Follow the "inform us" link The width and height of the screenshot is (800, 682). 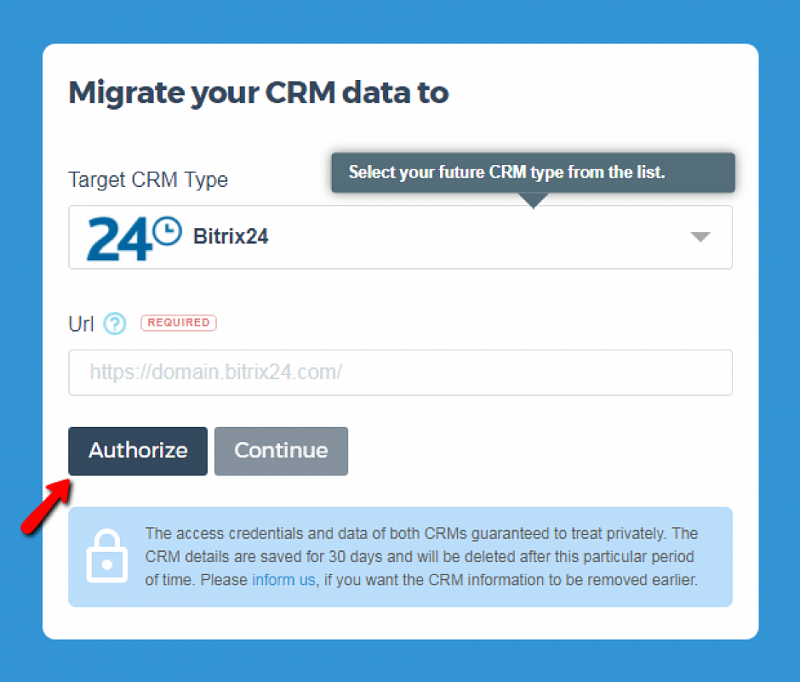click(284, 579)
